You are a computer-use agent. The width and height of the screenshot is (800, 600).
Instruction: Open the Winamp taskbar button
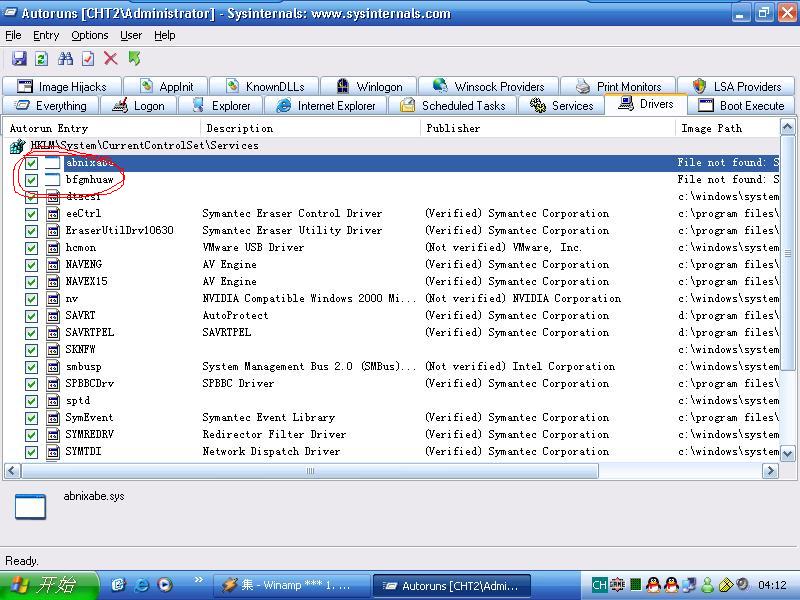[292, 585]
